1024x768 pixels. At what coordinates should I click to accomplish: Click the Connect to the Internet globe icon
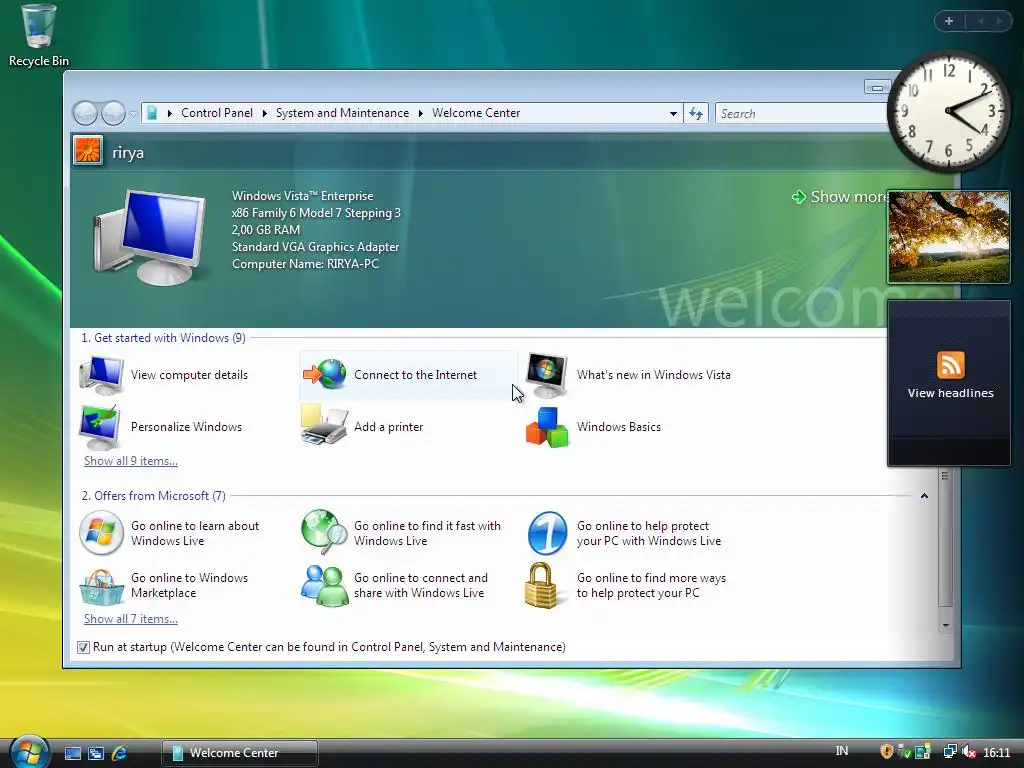[x=325, y=375]
